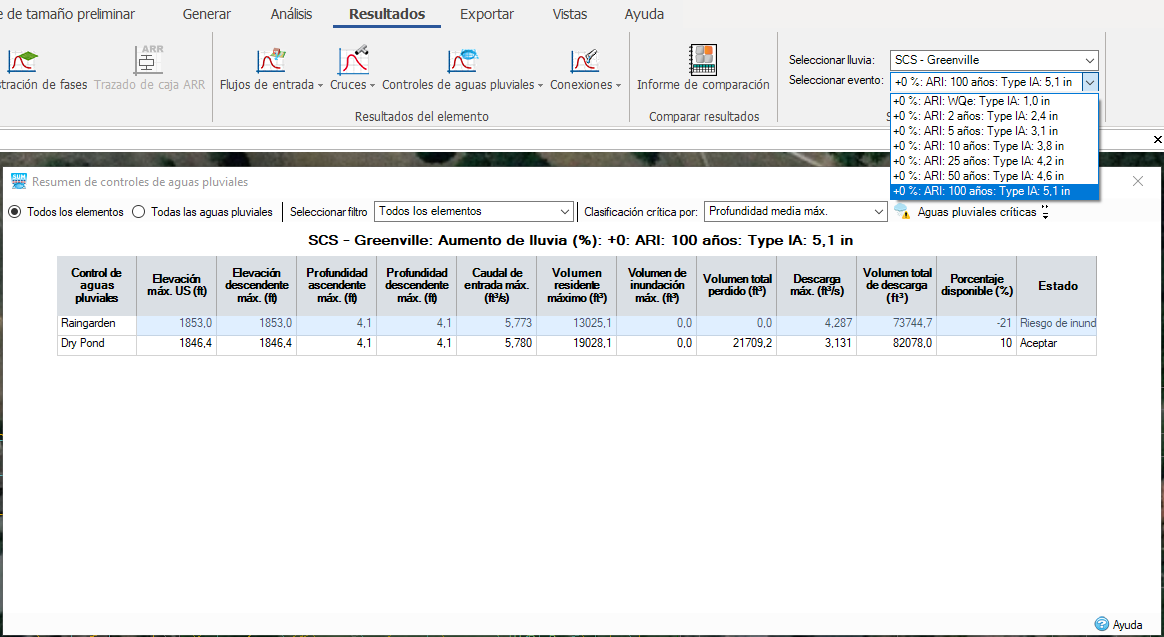
Task: Choose the ARI 100 años 5,1 in event
Action: click(x=994, y=192)
